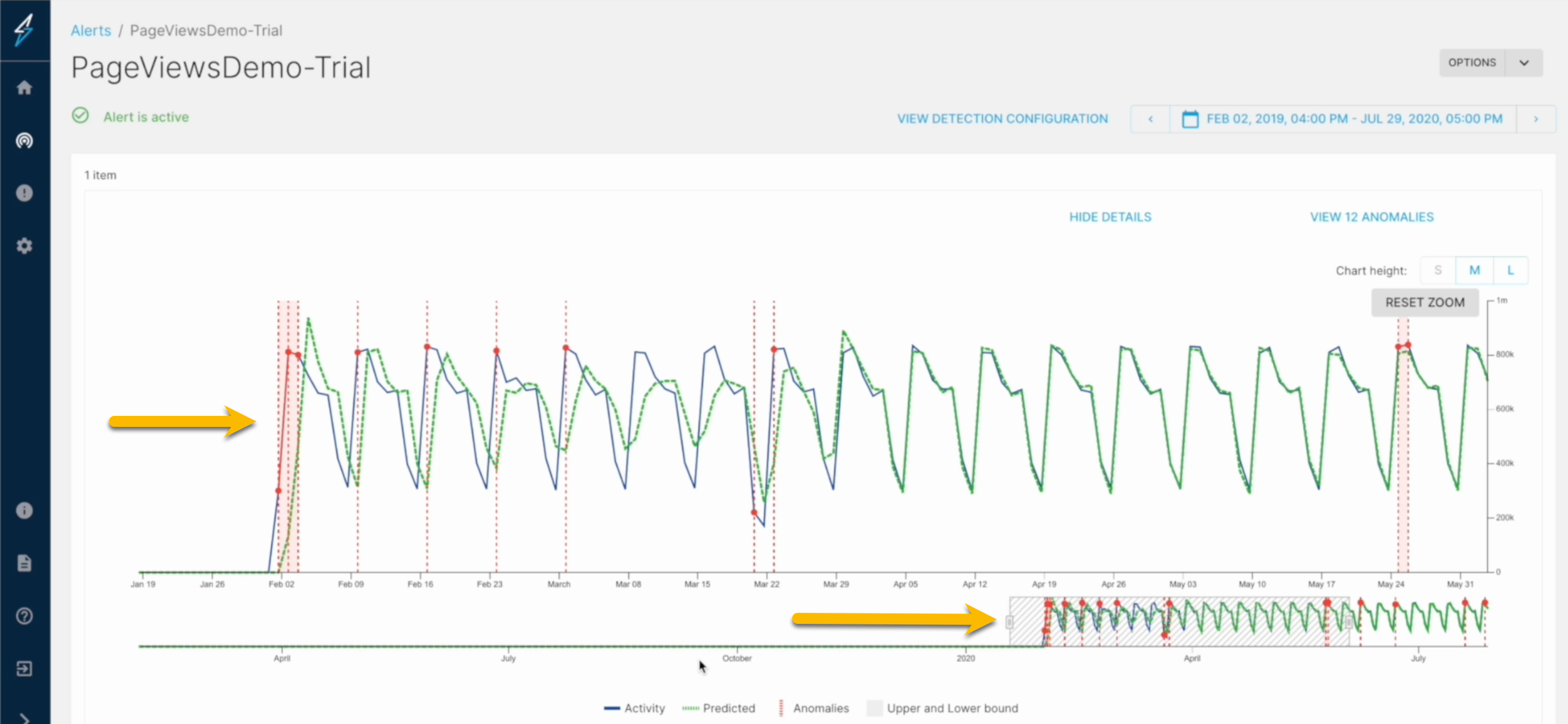Image resolution: width=1568 pixels, height=724 pixels.
Task: Go to previous date range
Action: (1150, 119)
